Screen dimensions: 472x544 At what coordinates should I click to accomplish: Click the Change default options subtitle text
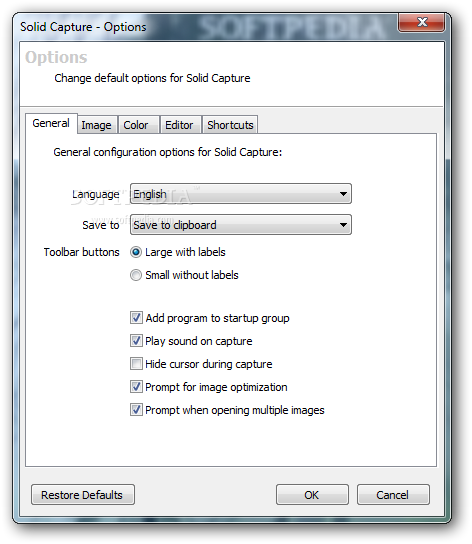[x=152, y=78]
